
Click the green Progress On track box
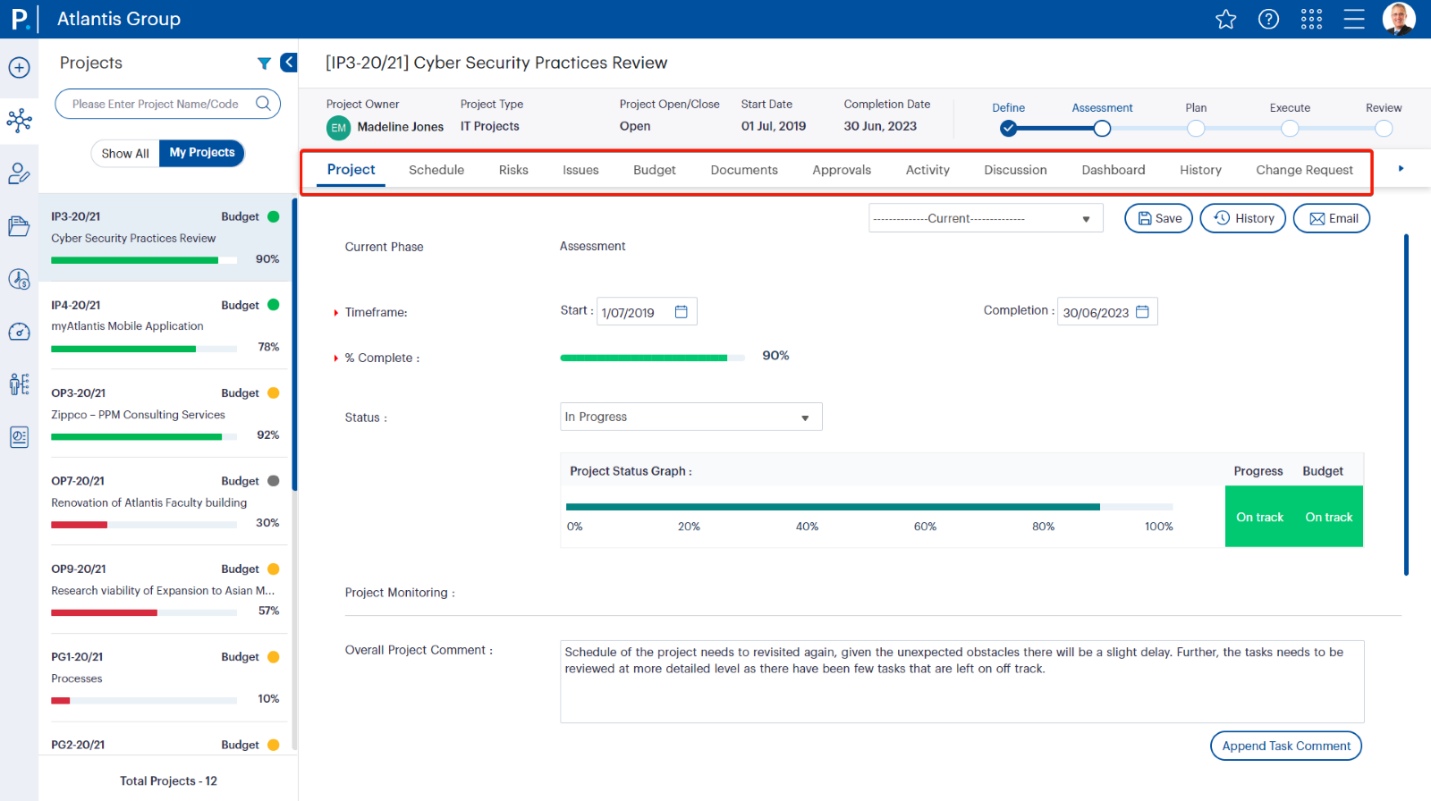tap(1259, 517)
